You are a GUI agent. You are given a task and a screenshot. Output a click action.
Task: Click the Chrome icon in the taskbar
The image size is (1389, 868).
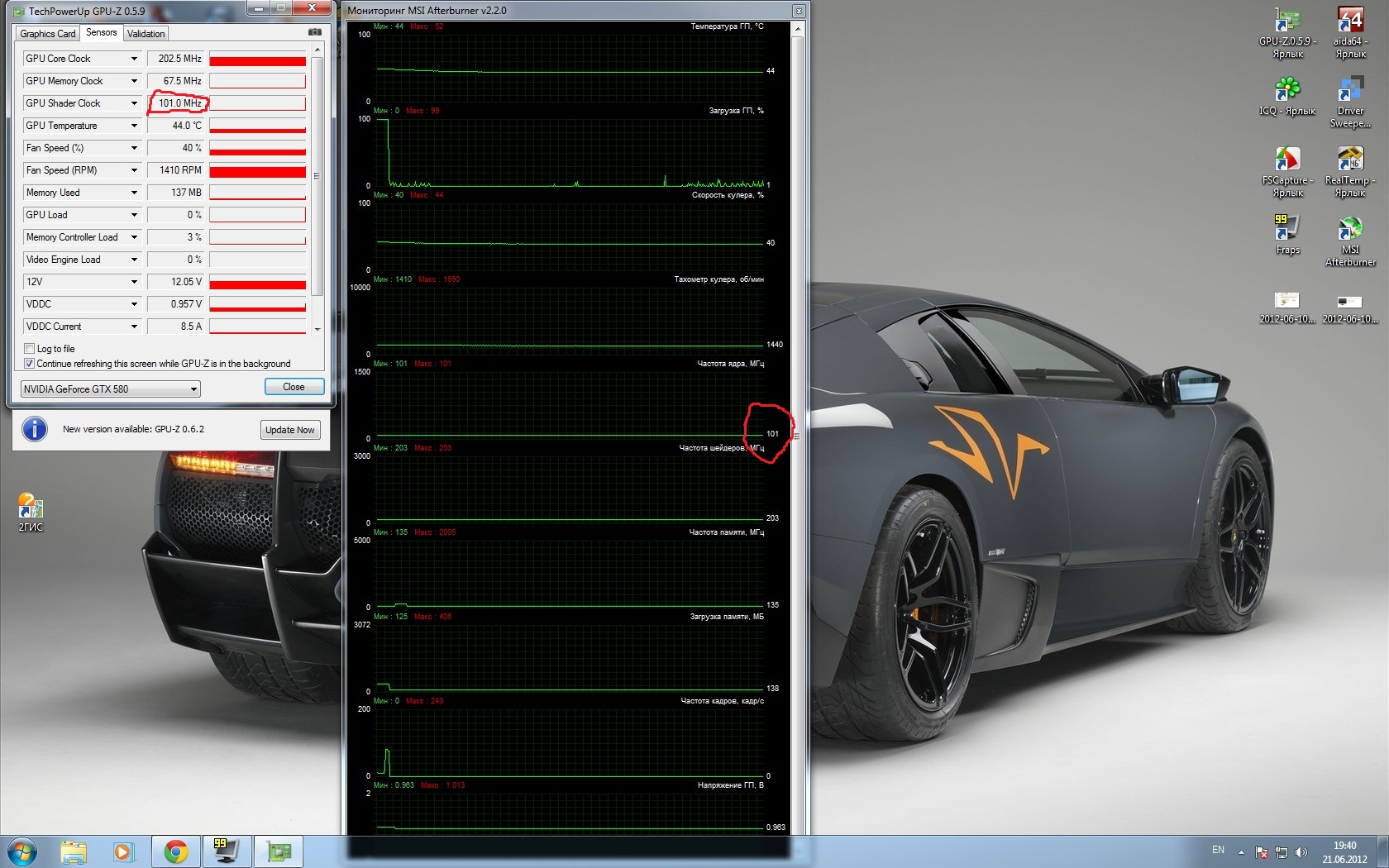(x=175, y=851)
